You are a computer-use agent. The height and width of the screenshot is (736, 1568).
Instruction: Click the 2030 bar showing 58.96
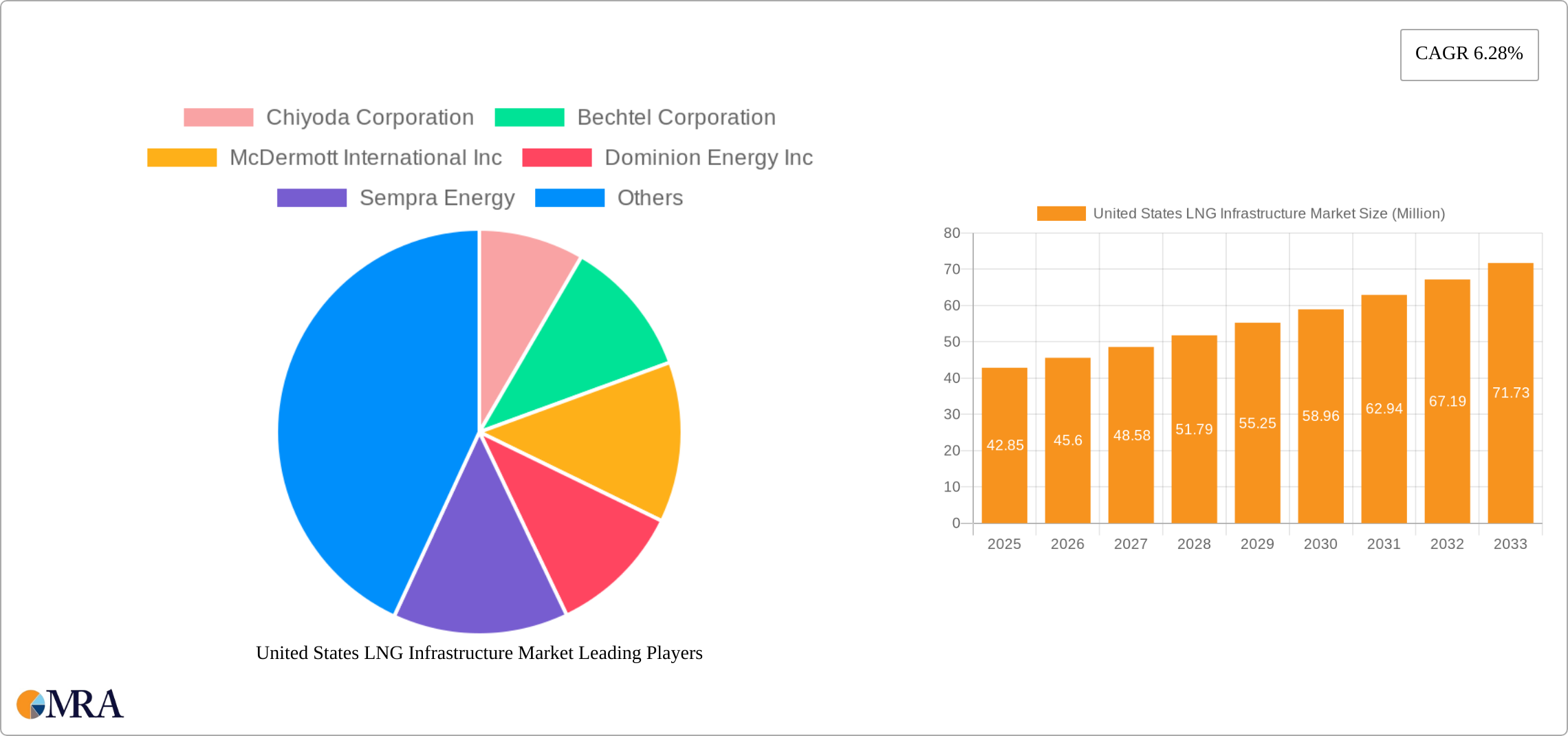pos(1321,416)
